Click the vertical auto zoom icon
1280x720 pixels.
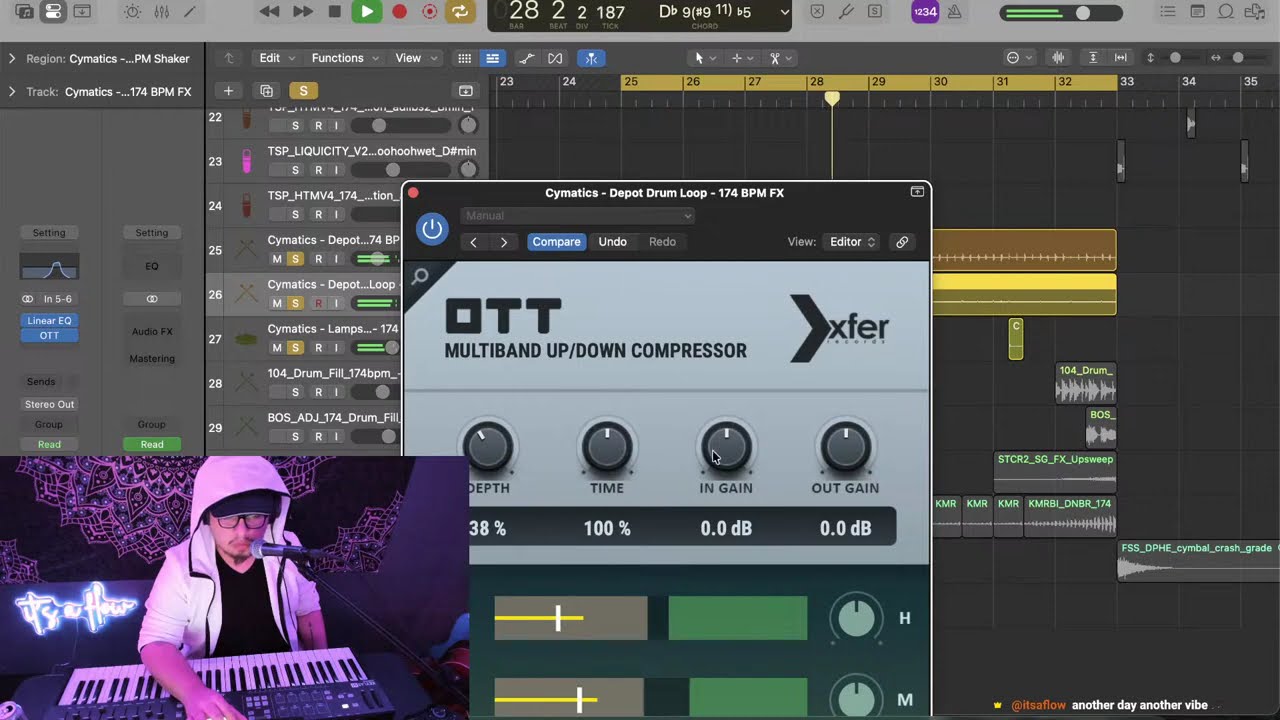(x=1093, y=58)
